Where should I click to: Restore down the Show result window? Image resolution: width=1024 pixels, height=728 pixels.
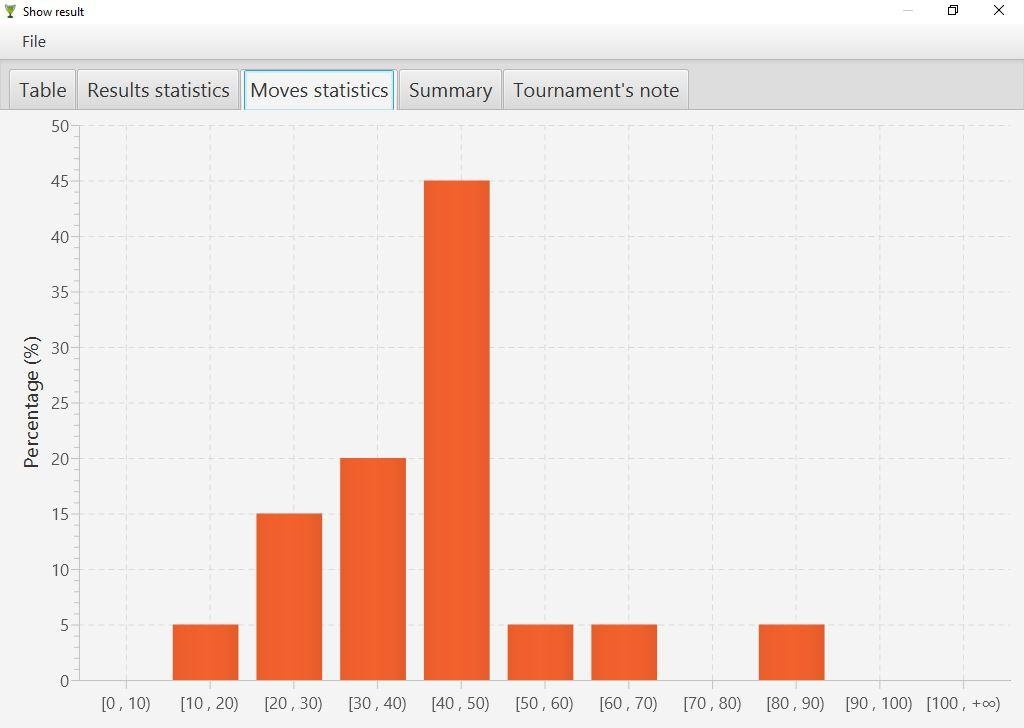[953, 11]
